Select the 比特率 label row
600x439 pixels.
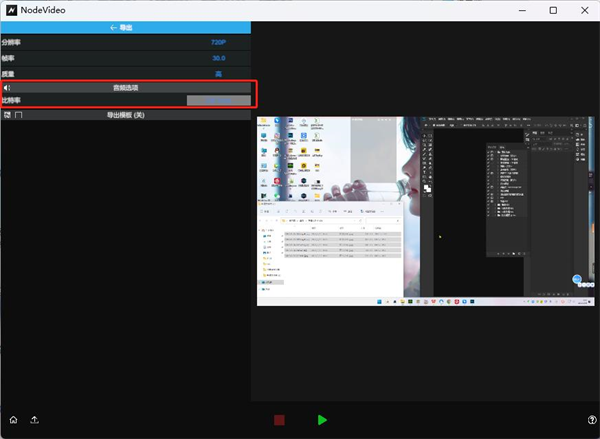point(12,101)
